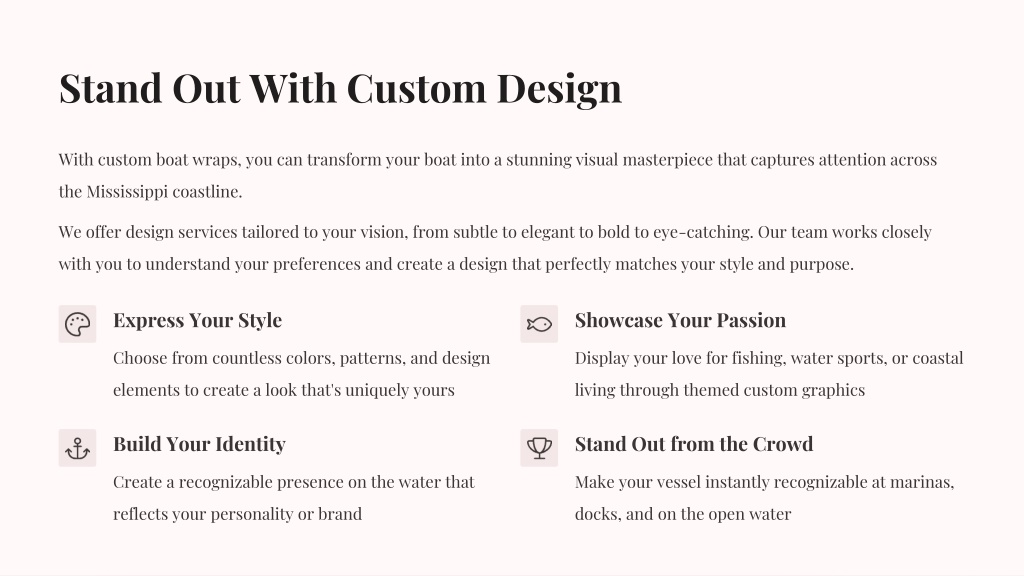The width and height of the screenshot is (1024, 576).
Task: Click text about love for fishing
Action: (x=769, y=374)
